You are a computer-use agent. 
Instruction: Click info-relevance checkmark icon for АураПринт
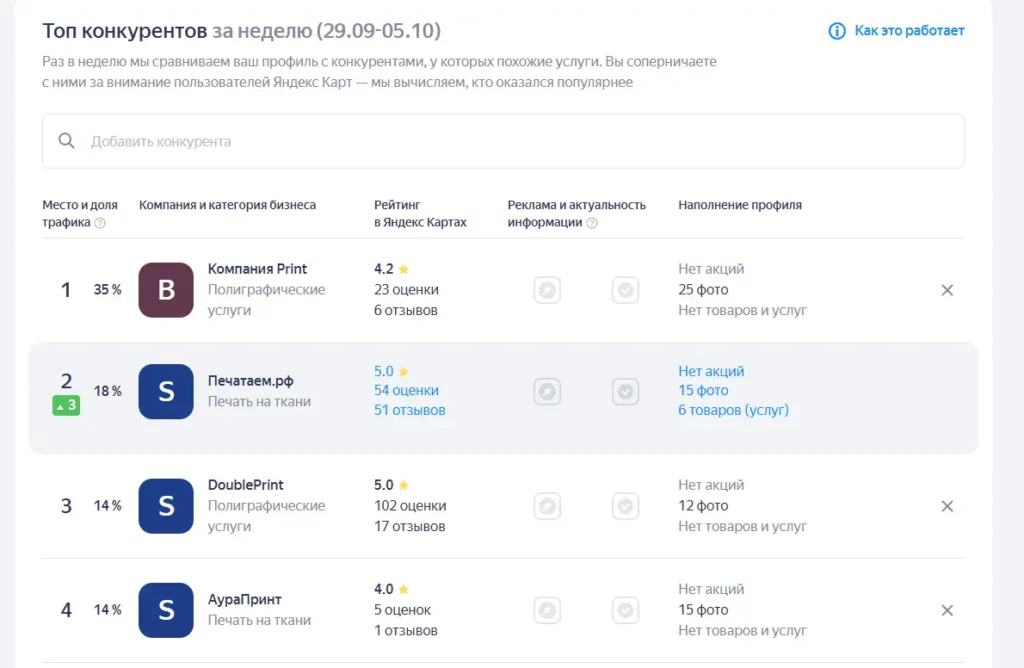(x=625, y=610)
